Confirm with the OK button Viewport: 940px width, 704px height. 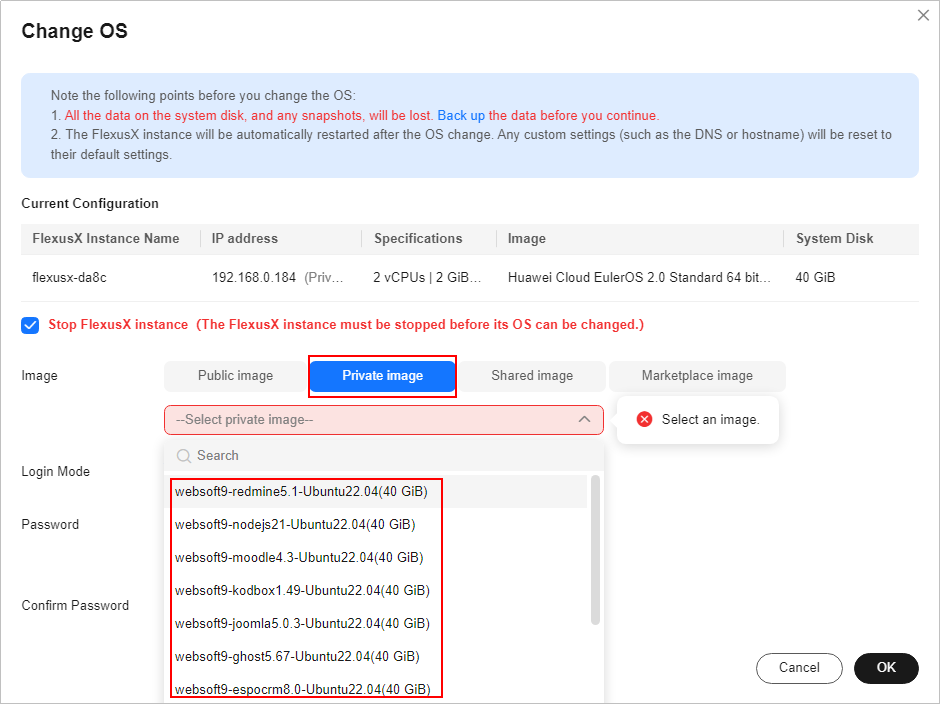pyautogui.click(x=886, y=668)
